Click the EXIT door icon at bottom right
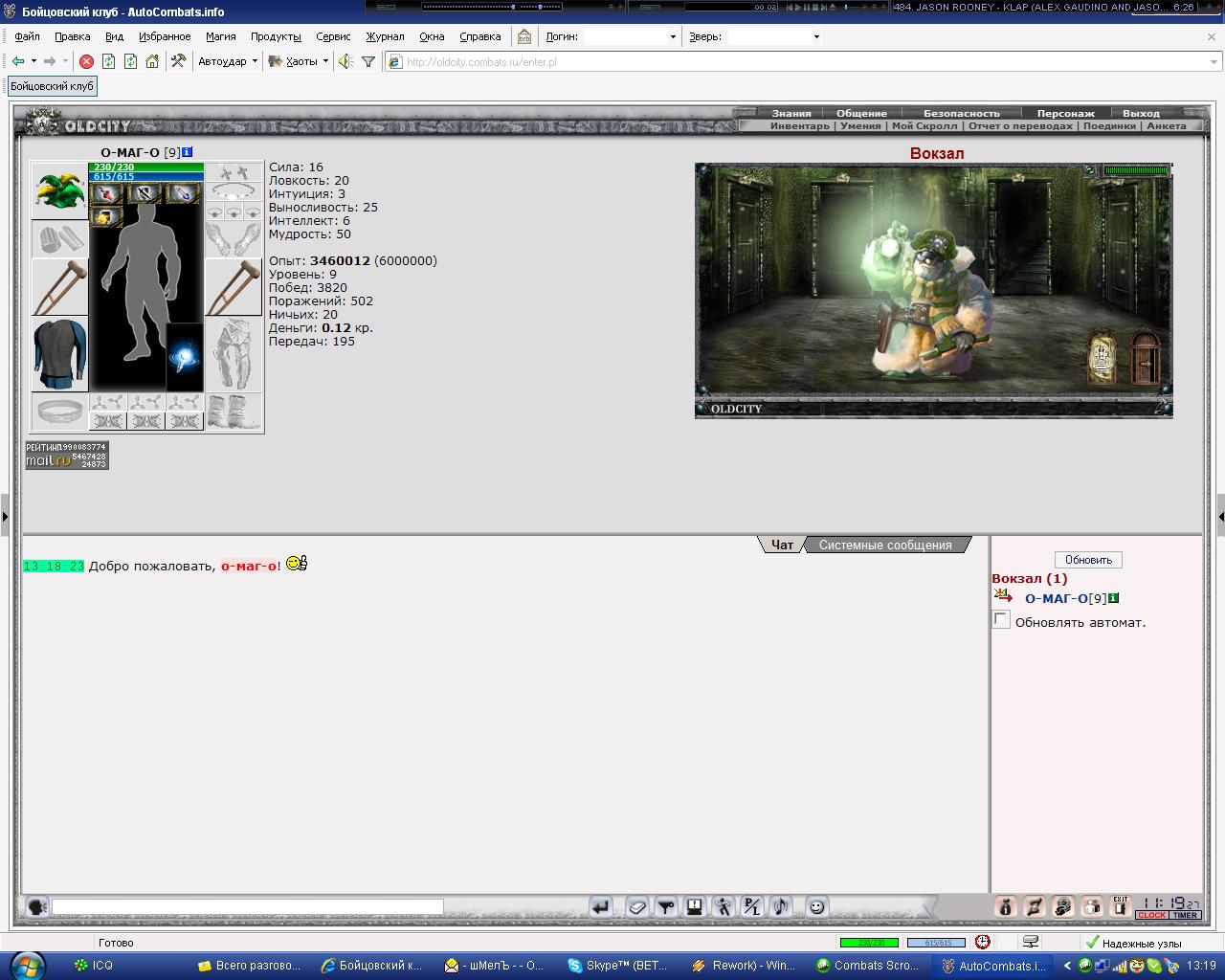The image size is (1225, 980). 1121,906
